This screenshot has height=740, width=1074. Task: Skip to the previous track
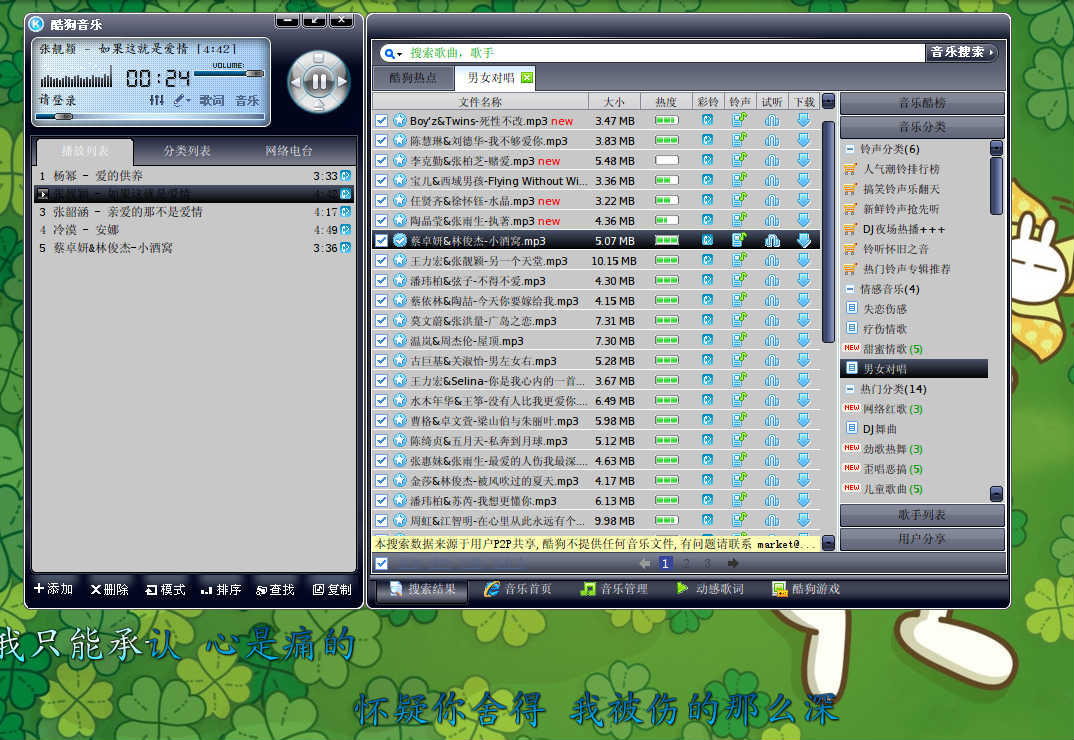(295, 82)
